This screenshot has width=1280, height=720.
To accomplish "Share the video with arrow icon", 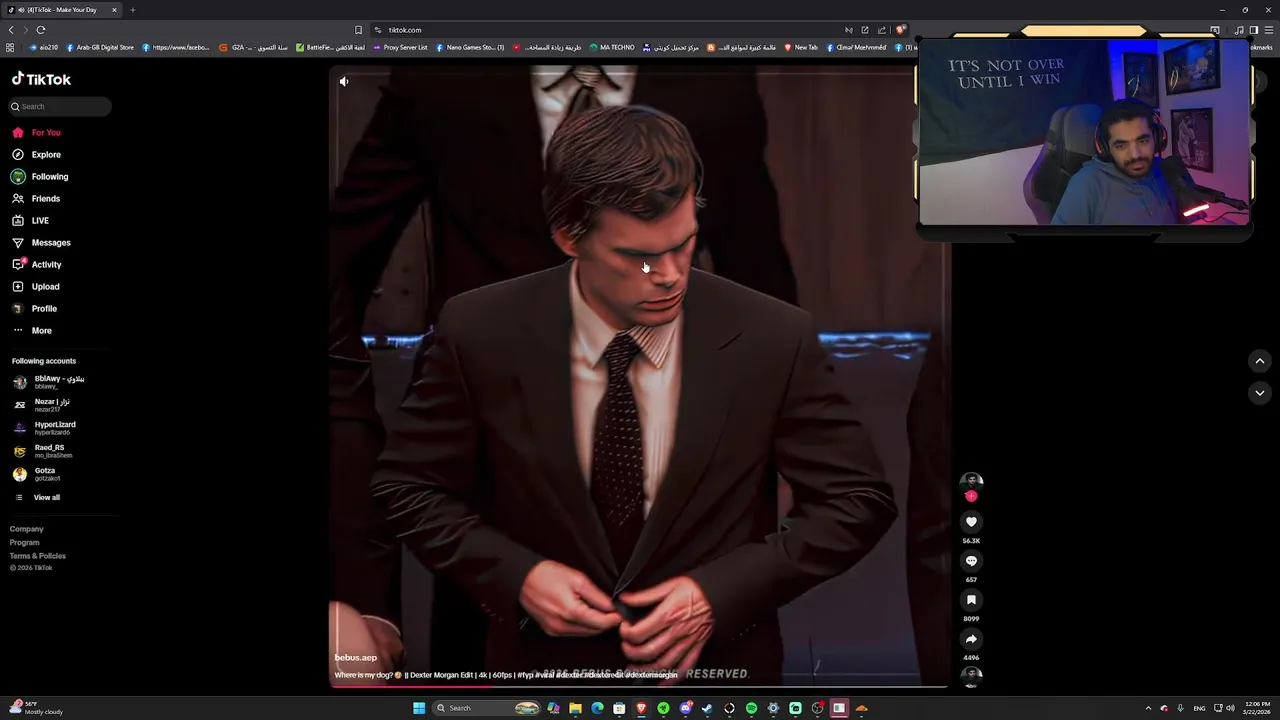I will click(971, 639).
